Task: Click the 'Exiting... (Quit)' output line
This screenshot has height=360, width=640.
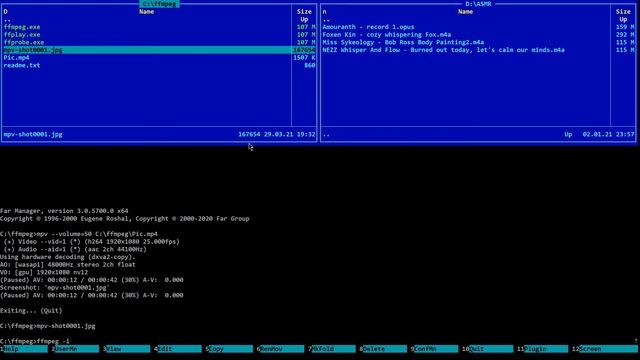Action: tap(31, 311)
